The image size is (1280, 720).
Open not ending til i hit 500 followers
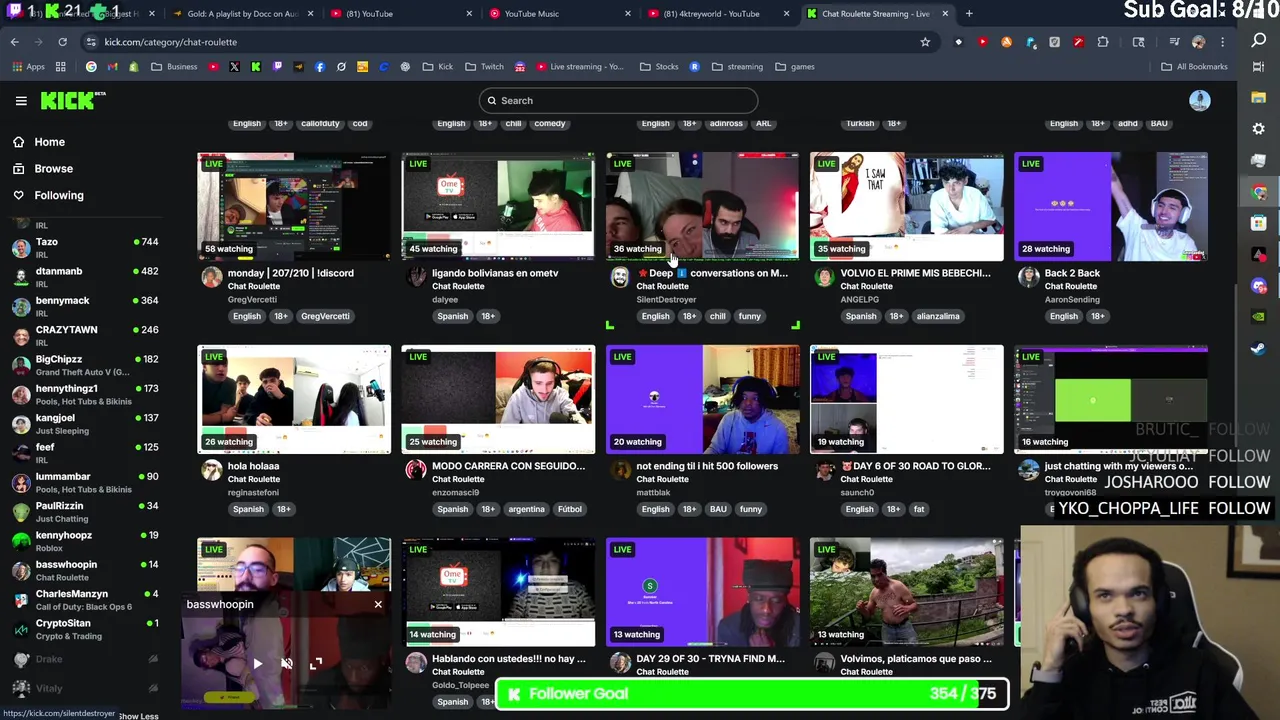tap(707, 466)
